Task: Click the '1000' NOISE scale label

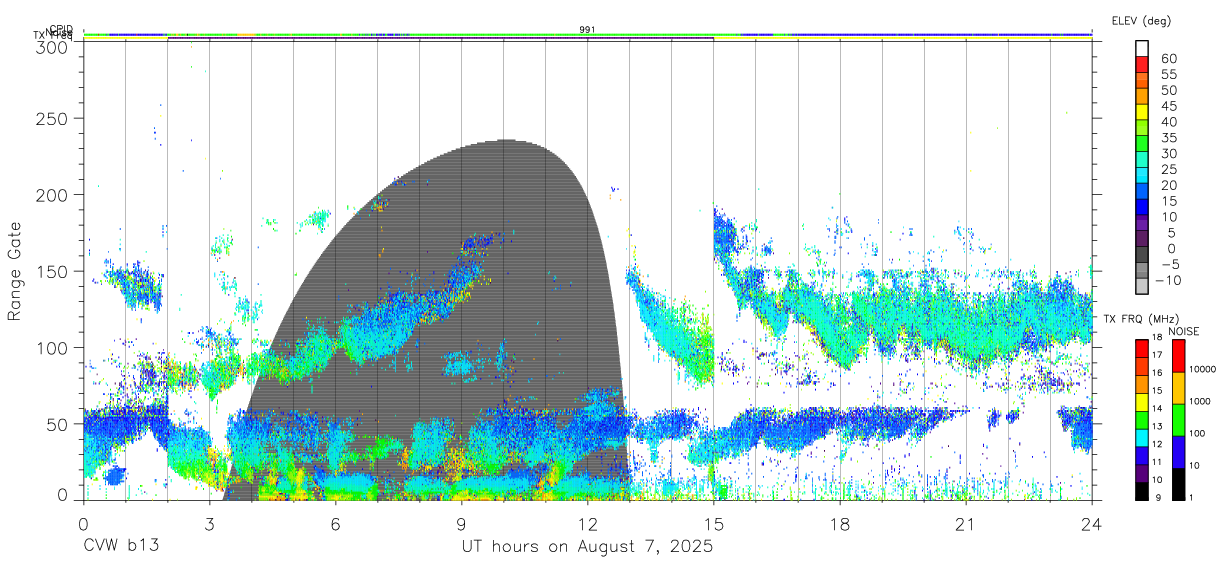Action: 1200,402
